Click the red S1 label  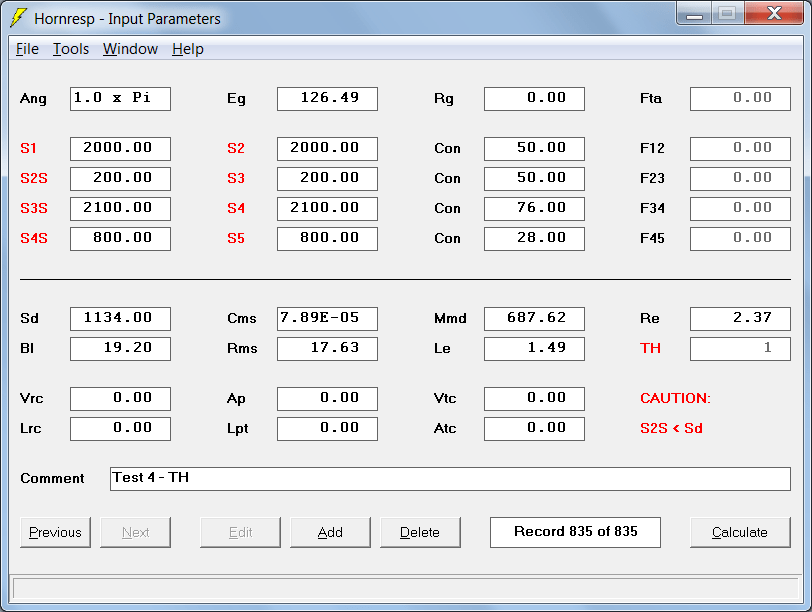(28, 149)
